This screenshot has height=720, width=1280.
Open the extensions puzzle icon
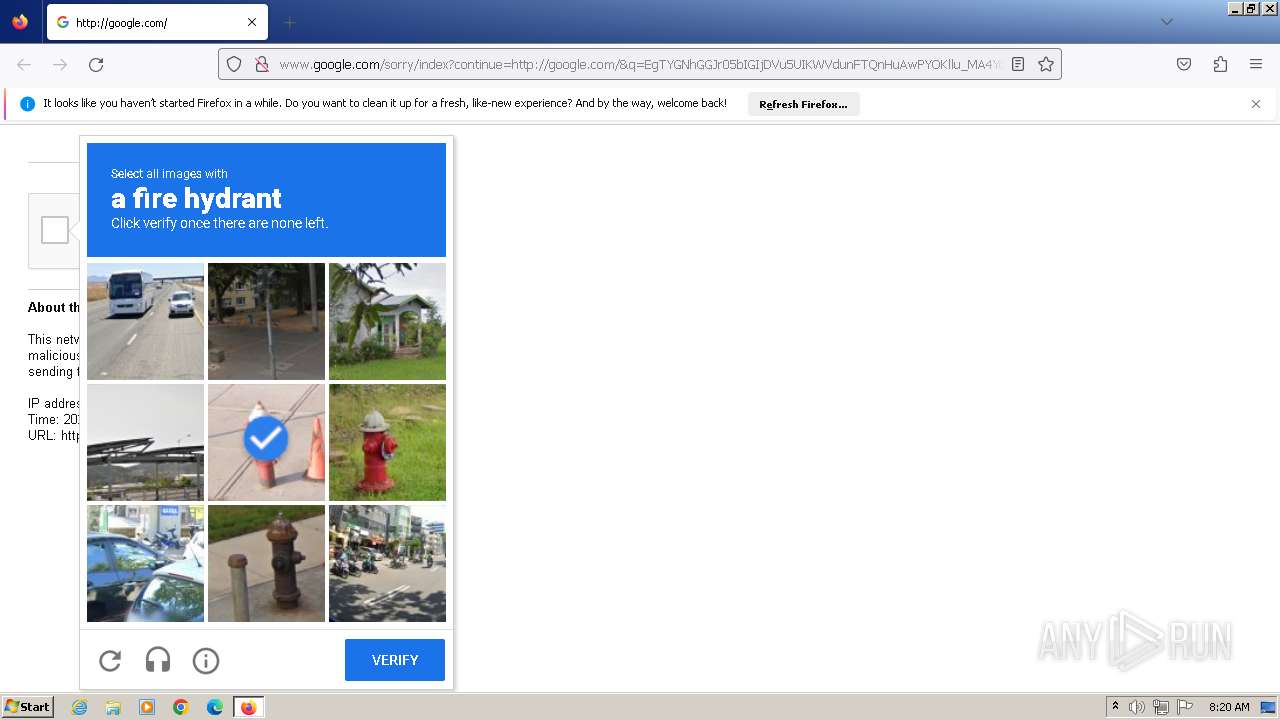1220,64
